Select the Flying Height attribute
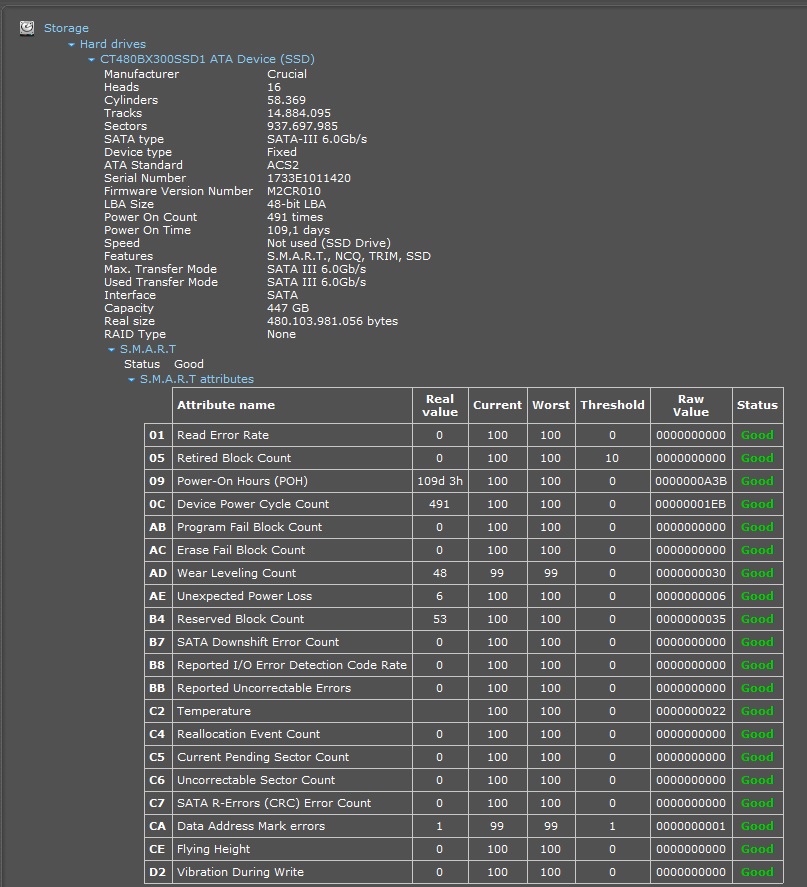The image size is (807, 887). [x=213, y=849]
